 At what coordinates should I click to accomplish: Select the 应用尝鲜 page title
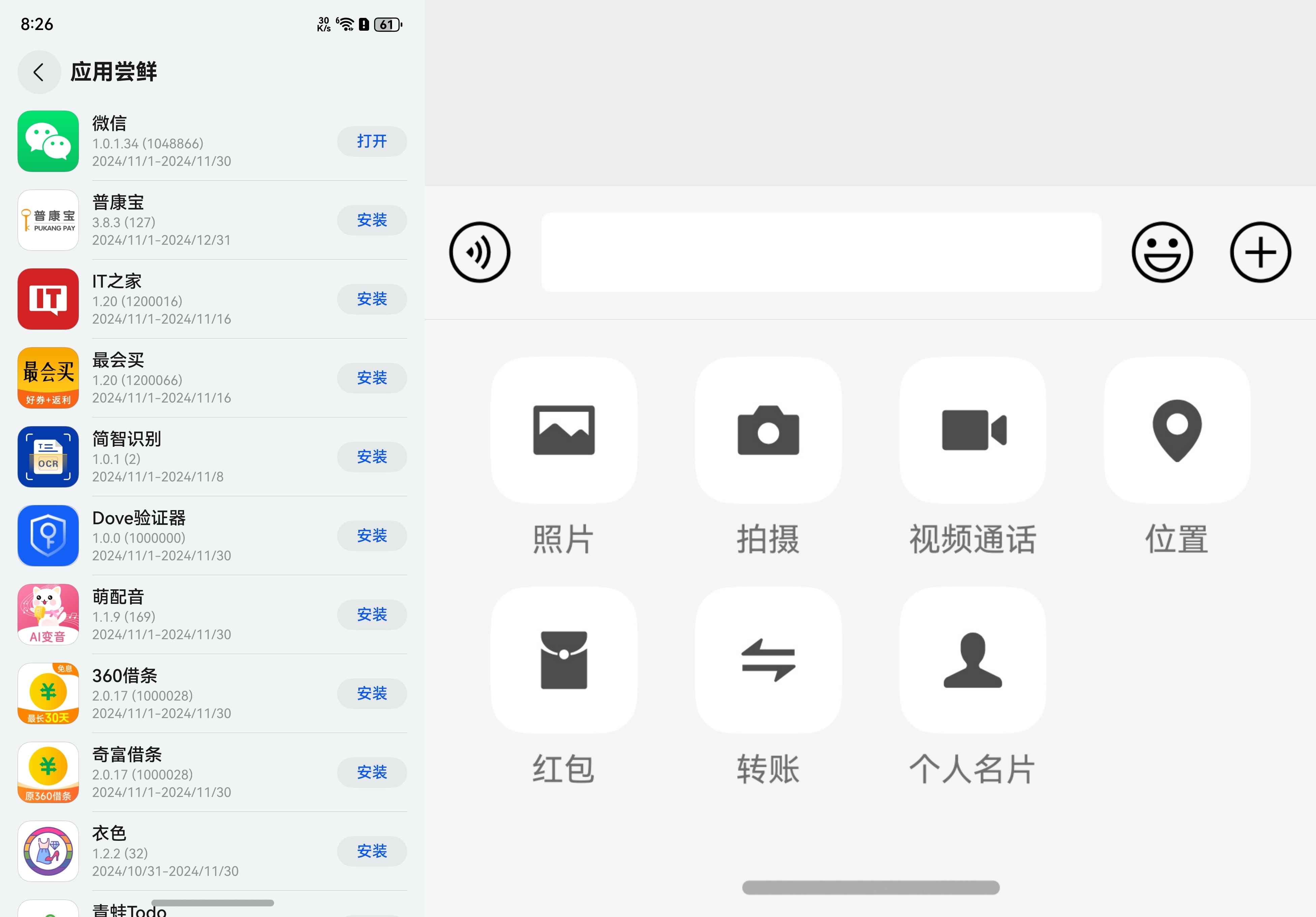click(x=114, y=72)
